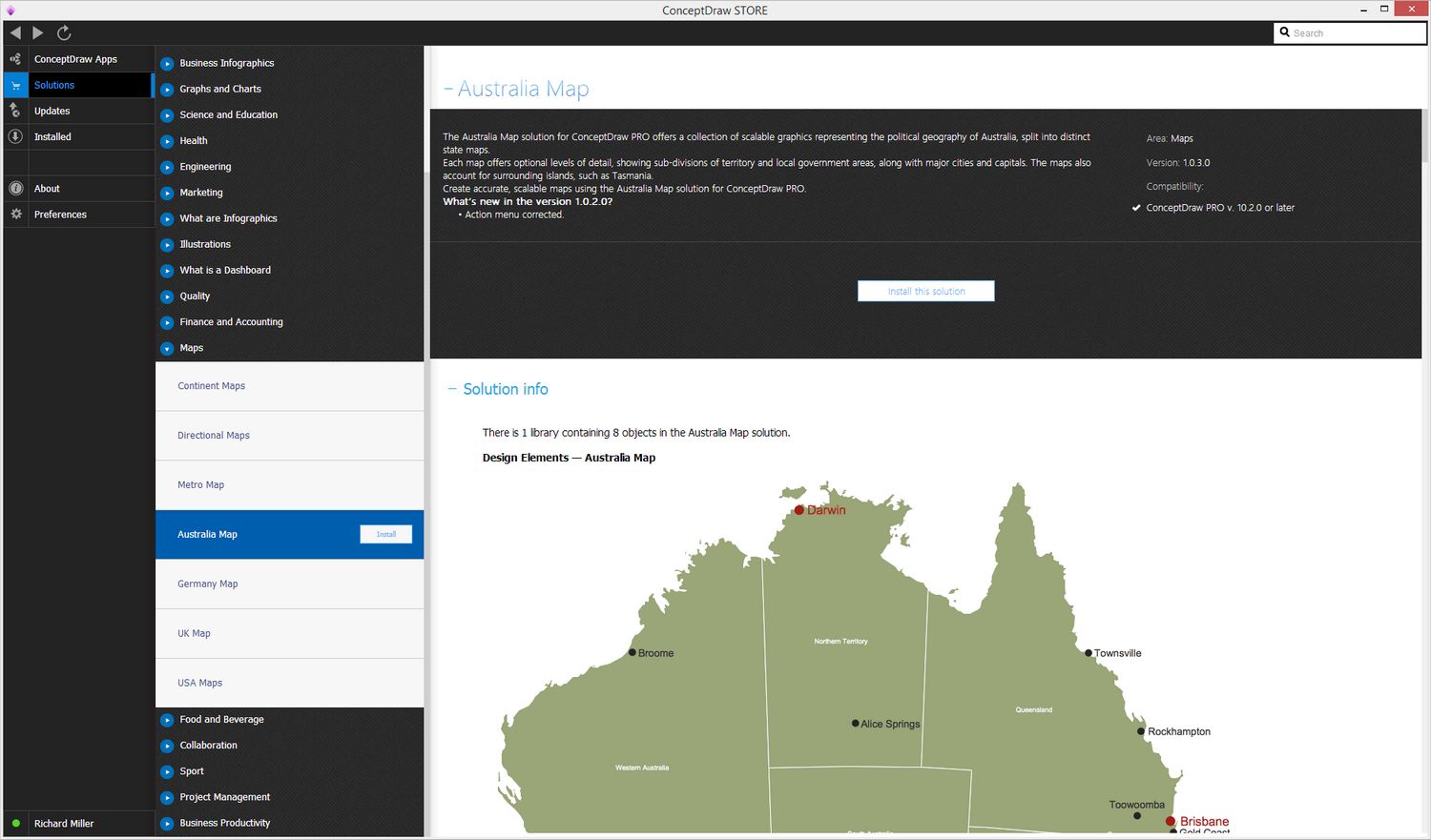Click the search magnifier icon
This screenshot has height=840, width=1431.
click(1285, 32)
